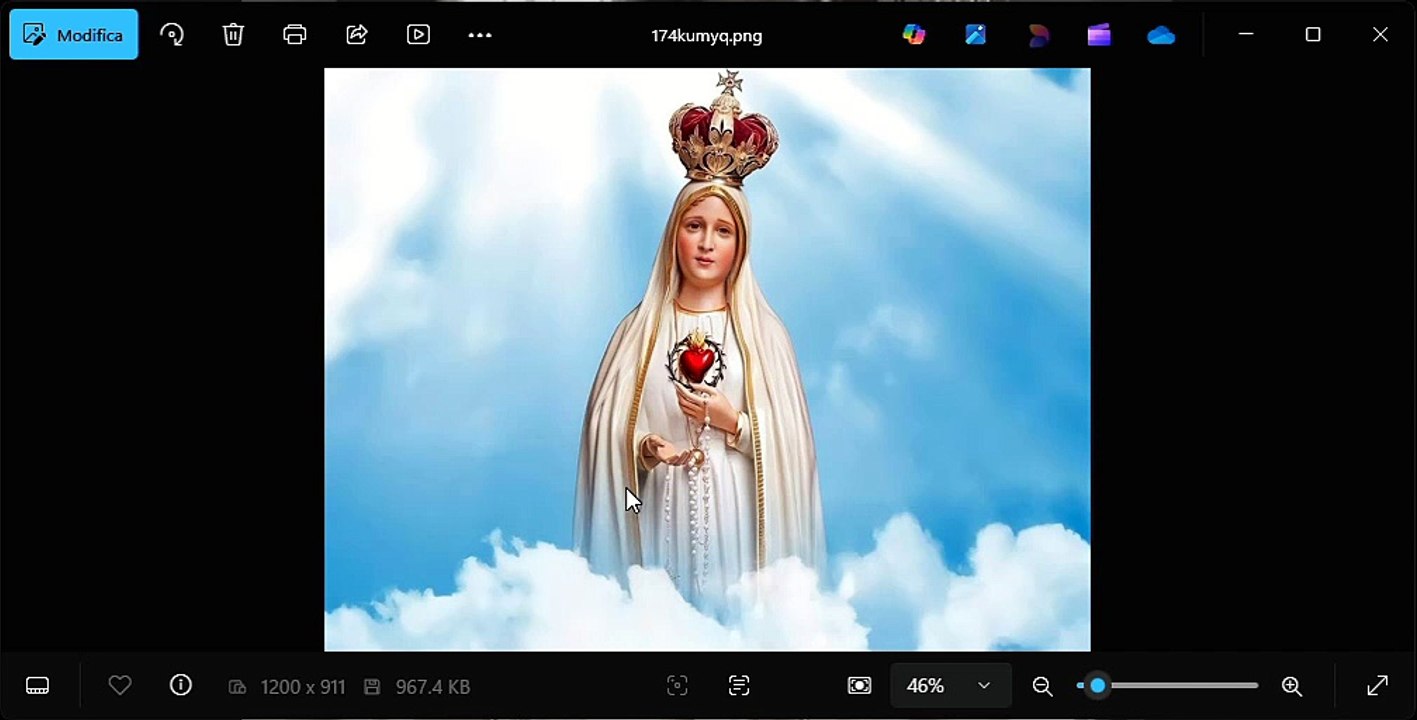Screen dimensions: 1417x720
Task: Delete the image with the trash icon
Action: [x=233, y=35]
